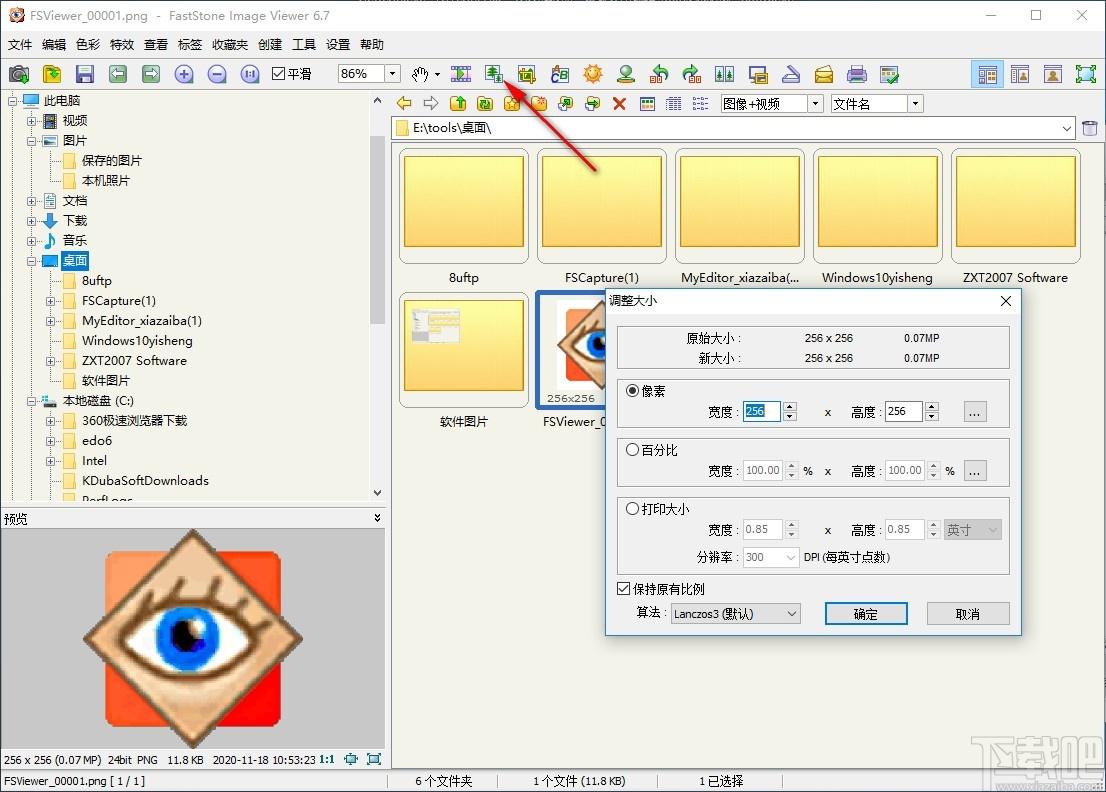1106x792 pixels.
Task: Click the stamp watermark icon
Action: [x=626, y=74]
